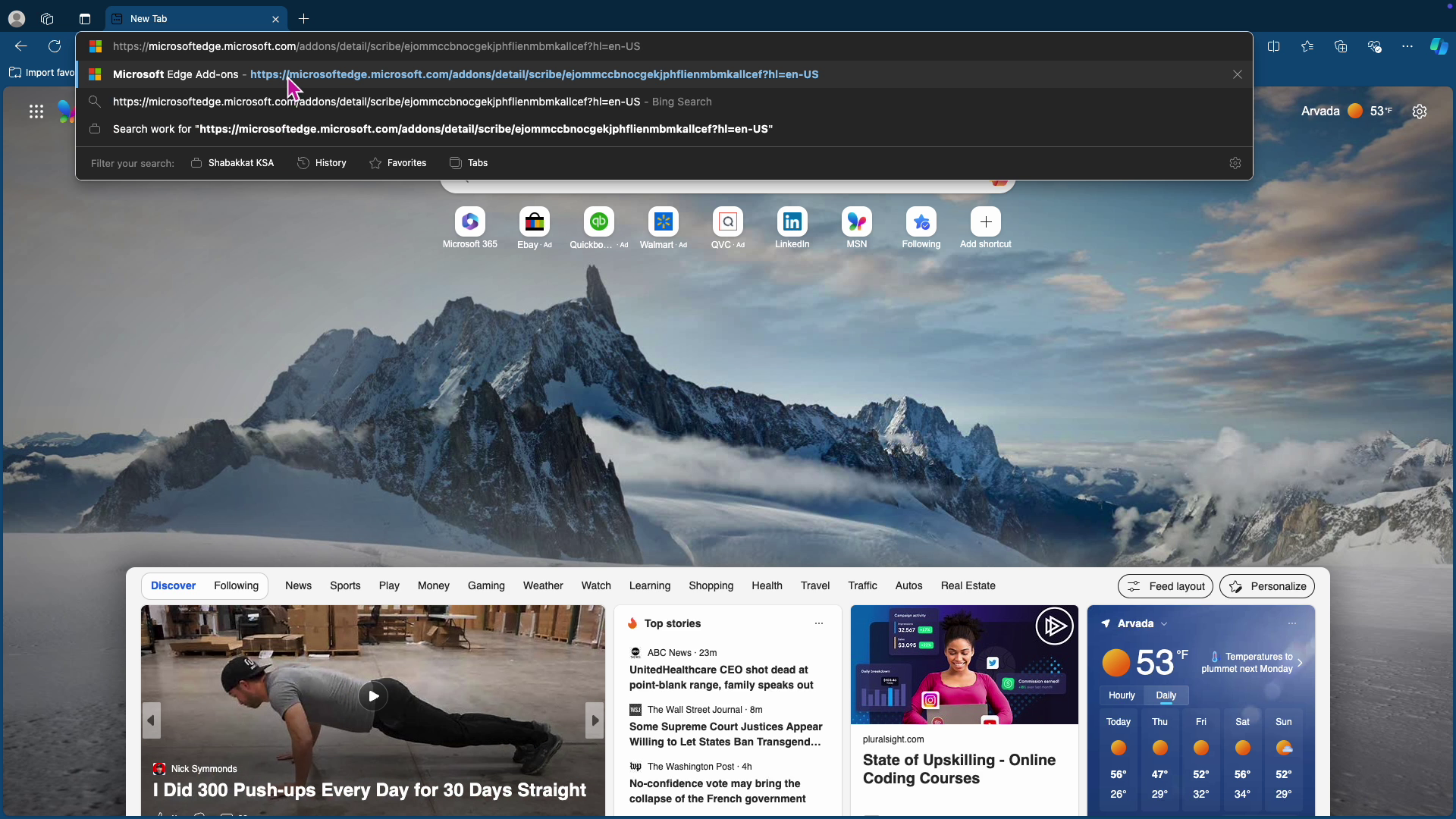Open search suggestion settings gear
The image size is (1456, 819).
click(x=1235, y=162)
